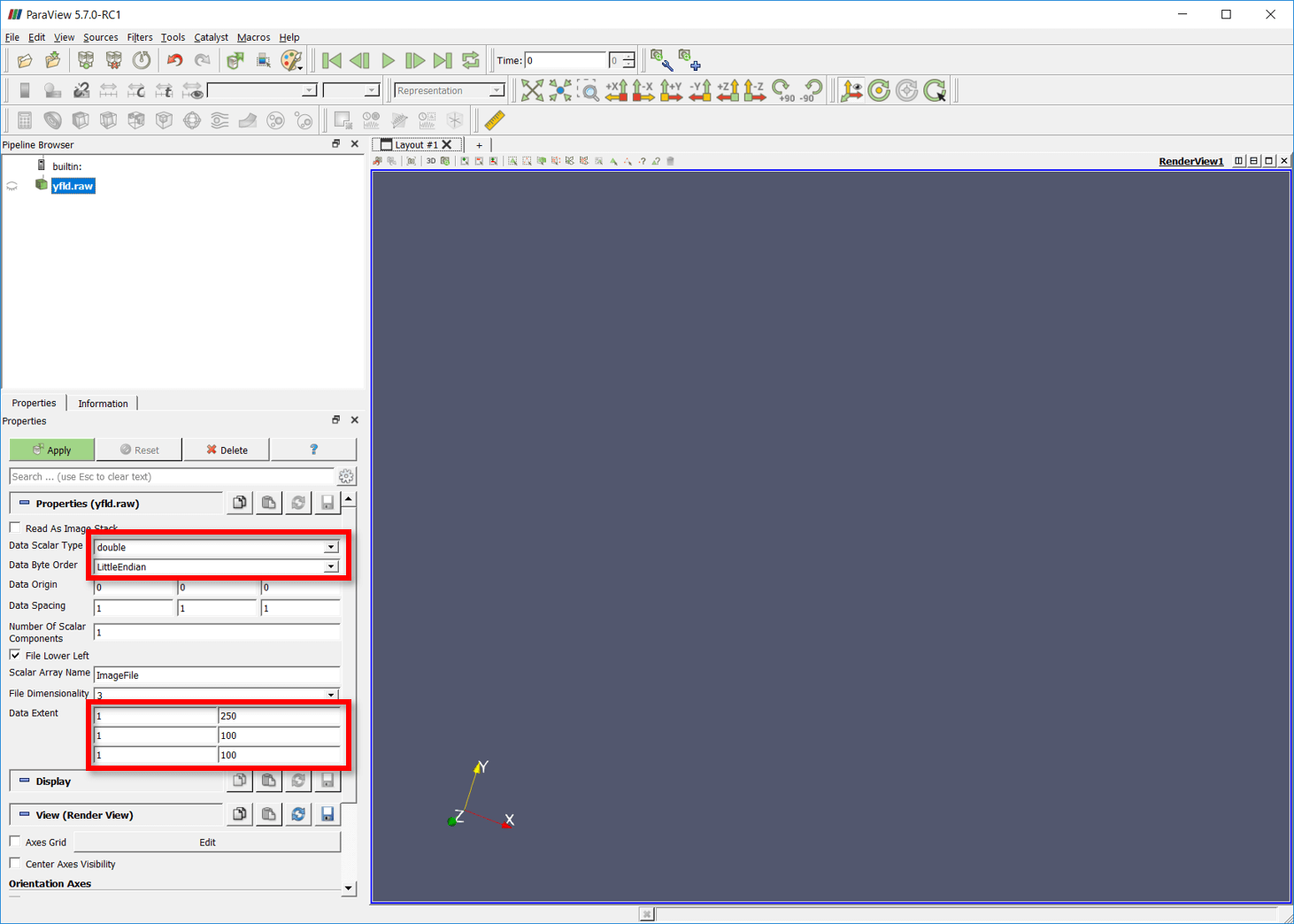Collapse Properties (yfld.raw) section
The image size is (1294, 924).
(25, 503)
